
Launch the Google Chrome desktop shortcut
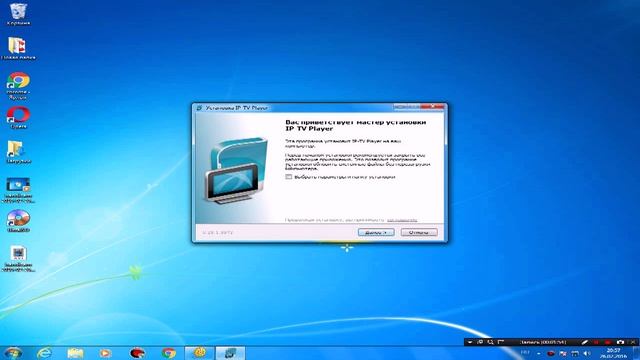[x=18, y=85]
